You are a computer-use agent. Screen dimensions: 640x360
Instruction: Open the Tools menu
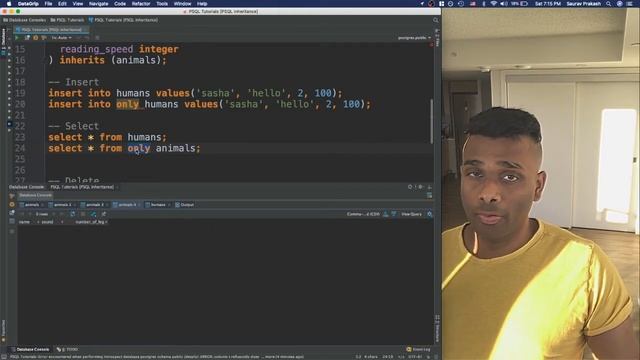(162, 4)
